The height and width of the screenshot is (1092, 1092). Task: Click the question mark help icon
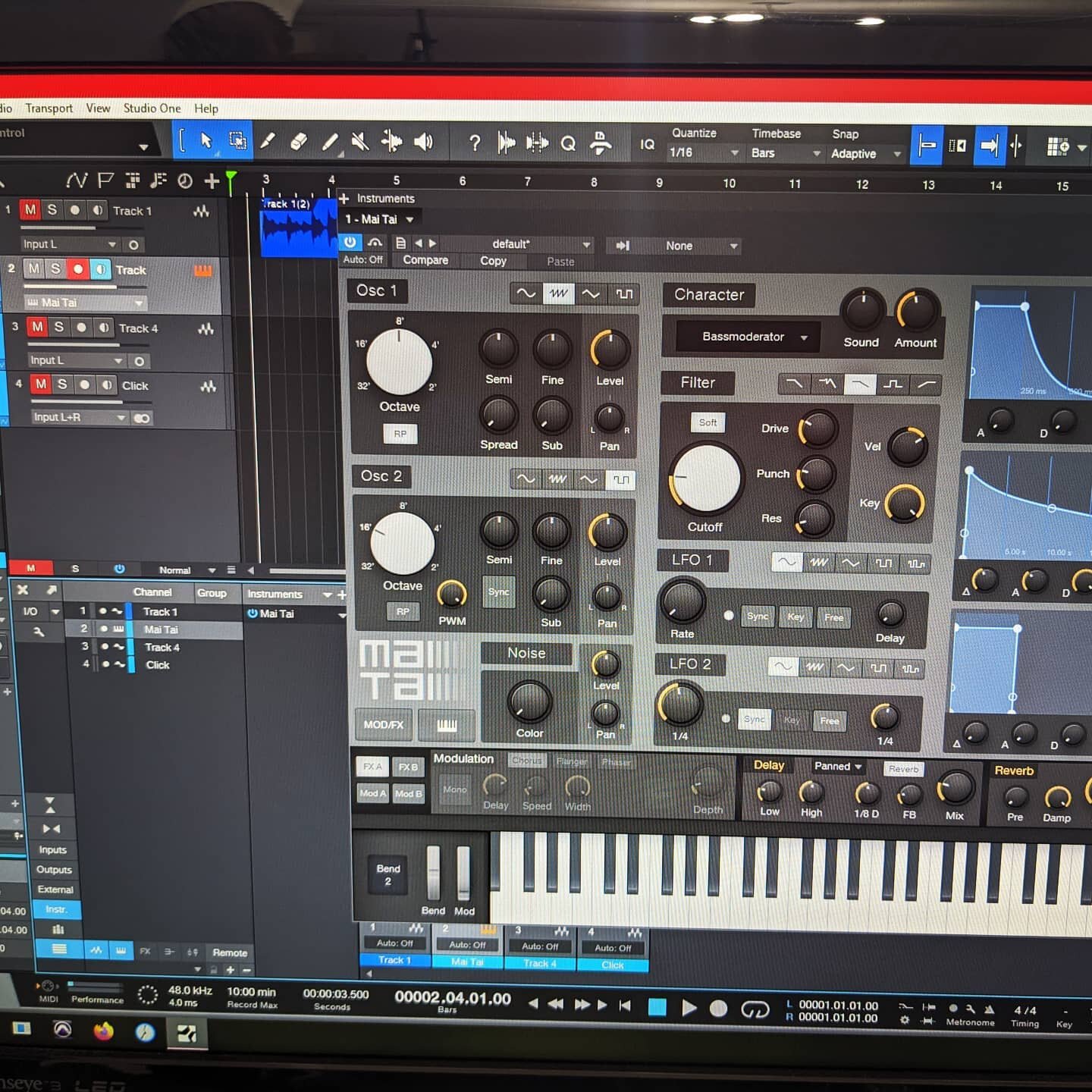(475, 143)
